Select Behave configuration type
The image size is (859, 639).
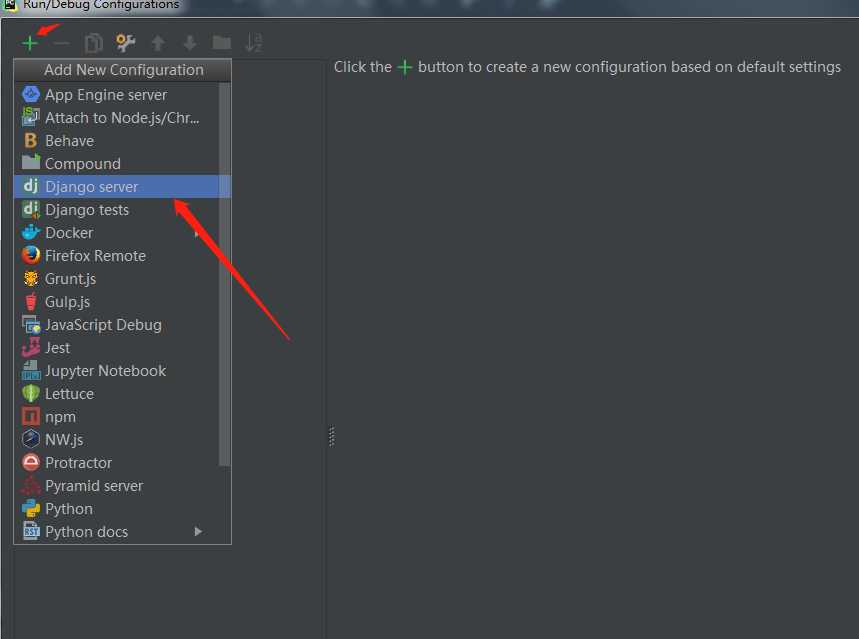(117, 140)
